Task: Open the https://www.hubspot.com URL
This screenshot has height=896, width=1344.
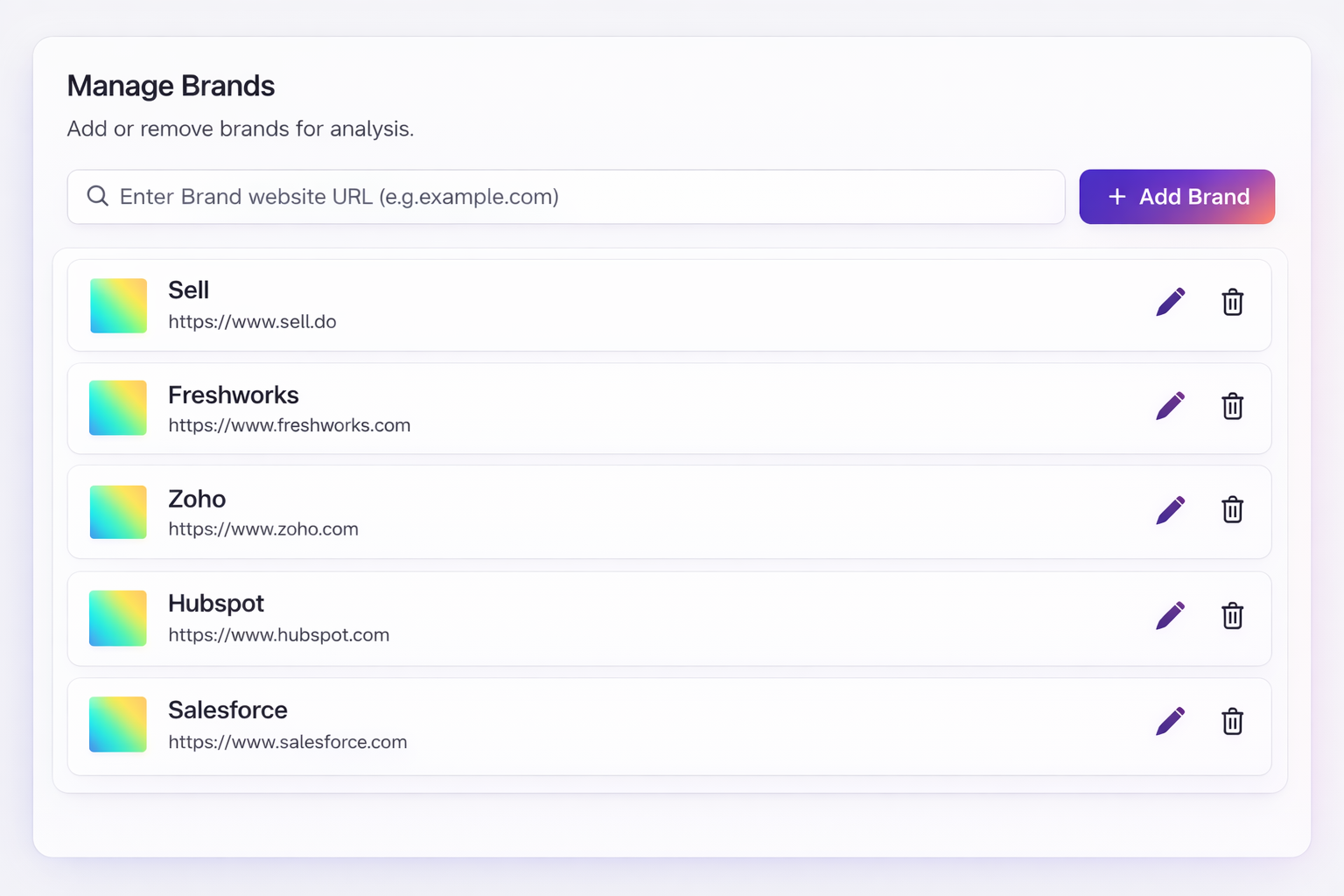Action: click(278, 635)
